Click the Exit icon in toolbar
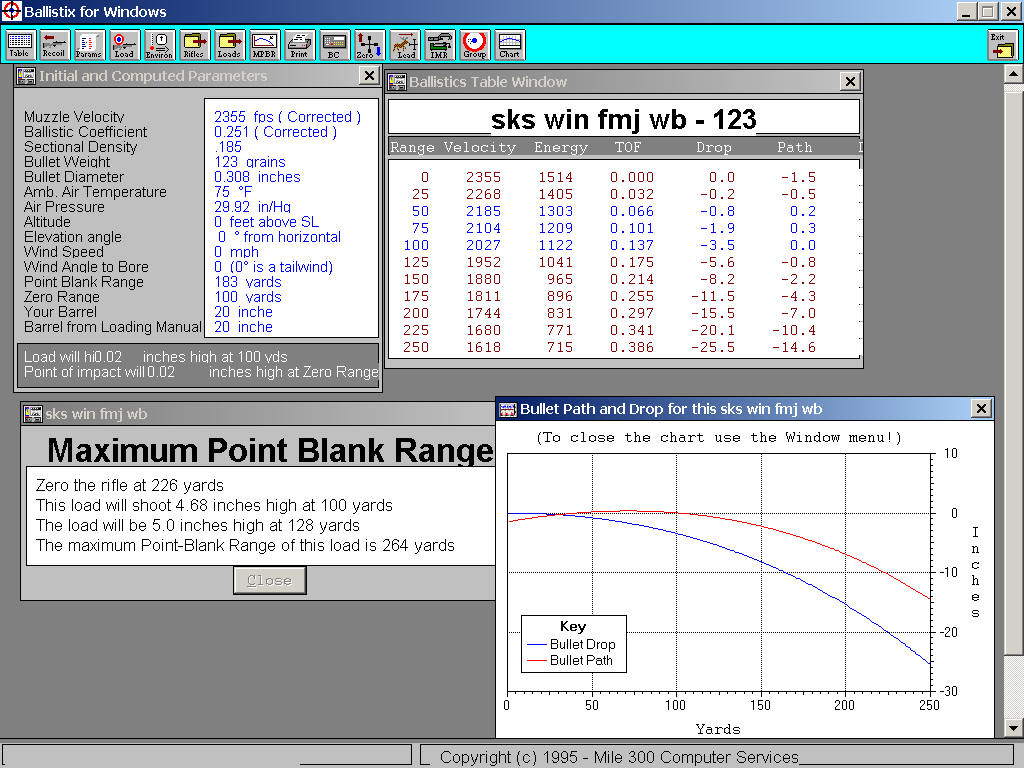Image resolution: width=1024 pixels, height=768 pixels. click(1001, 45)
